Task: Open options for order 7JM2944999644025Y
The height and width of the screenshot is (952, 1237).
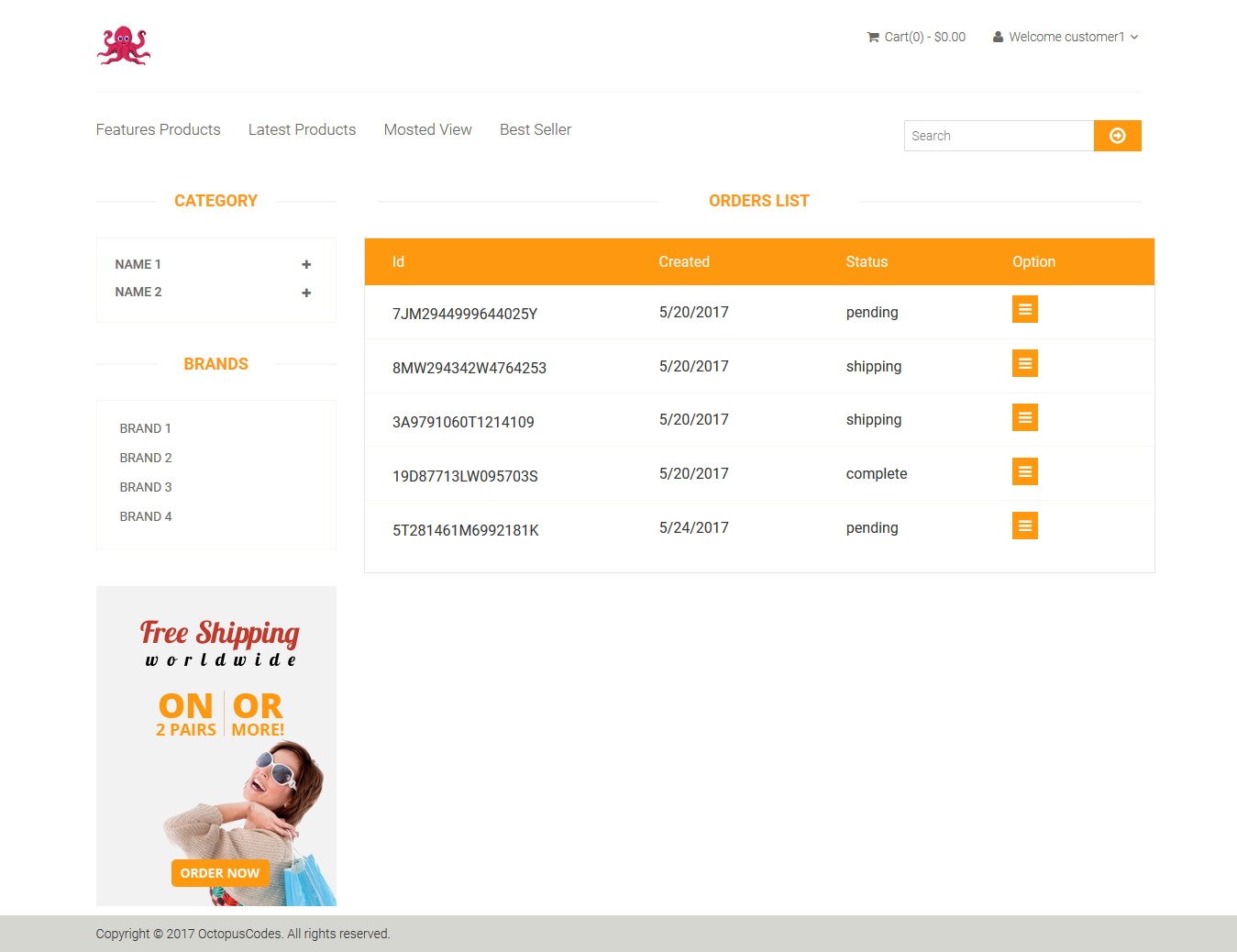Action: pos(1024,309)
